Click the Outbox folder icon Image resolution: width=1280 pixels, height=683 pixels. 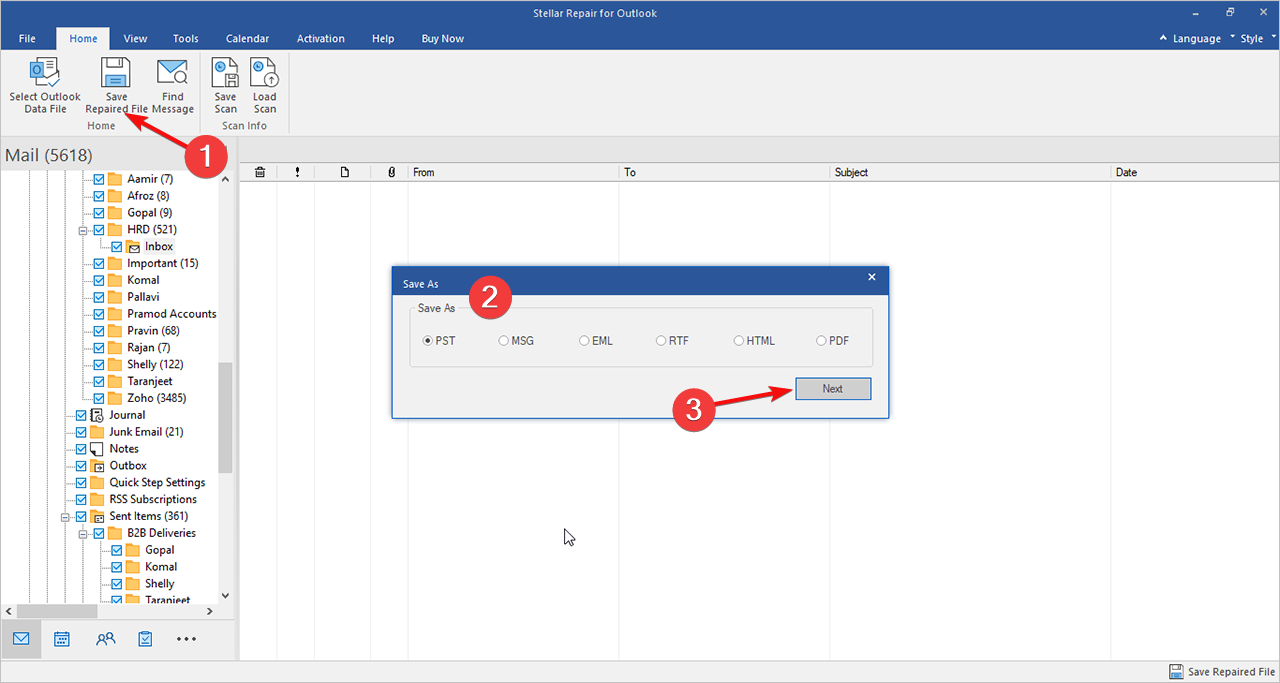[x=97, y=466]
